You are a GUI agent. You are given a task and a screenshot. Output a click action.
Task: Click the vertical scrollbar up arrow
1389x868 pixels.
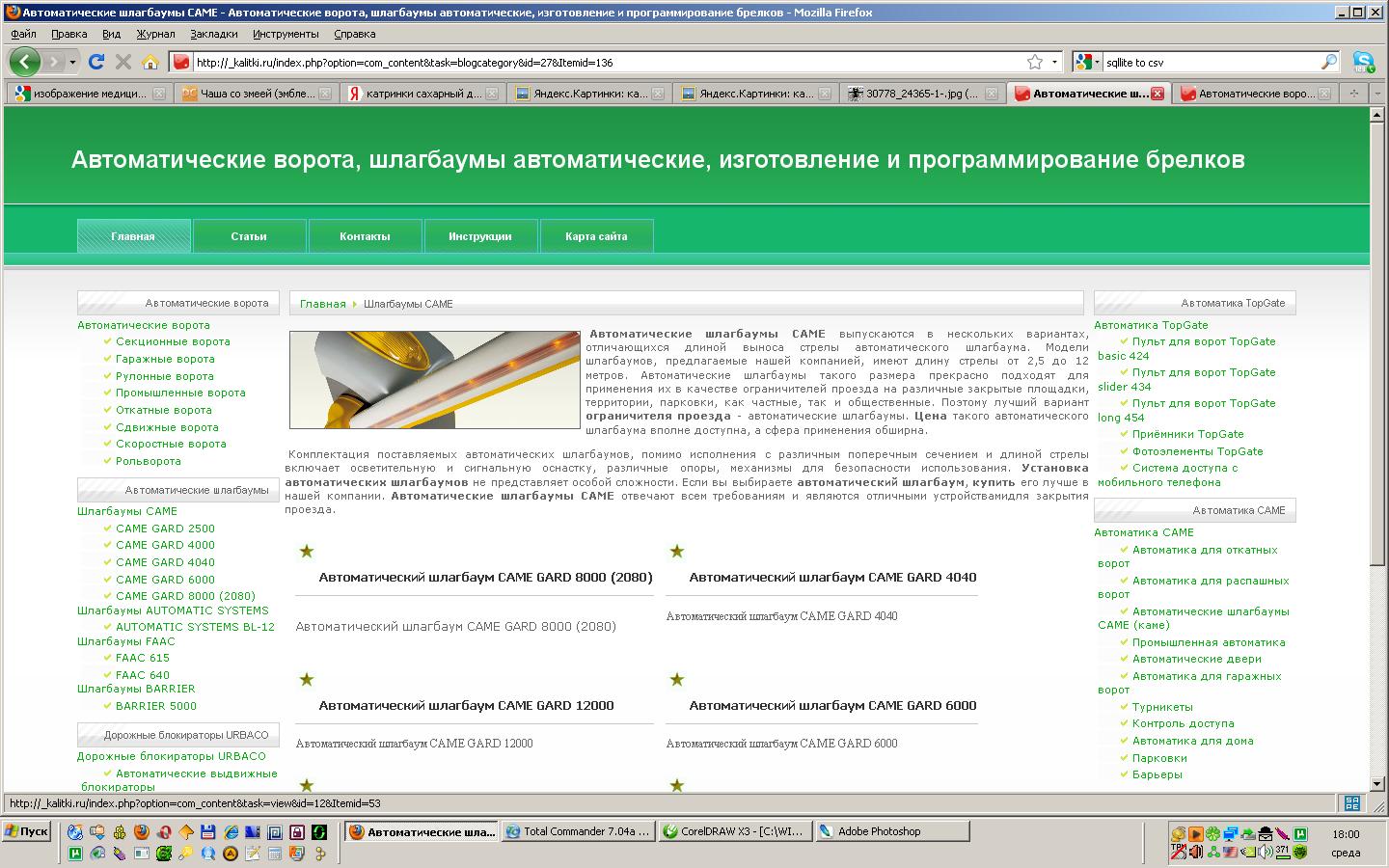pyautogui.click(x=1377, y=116)
